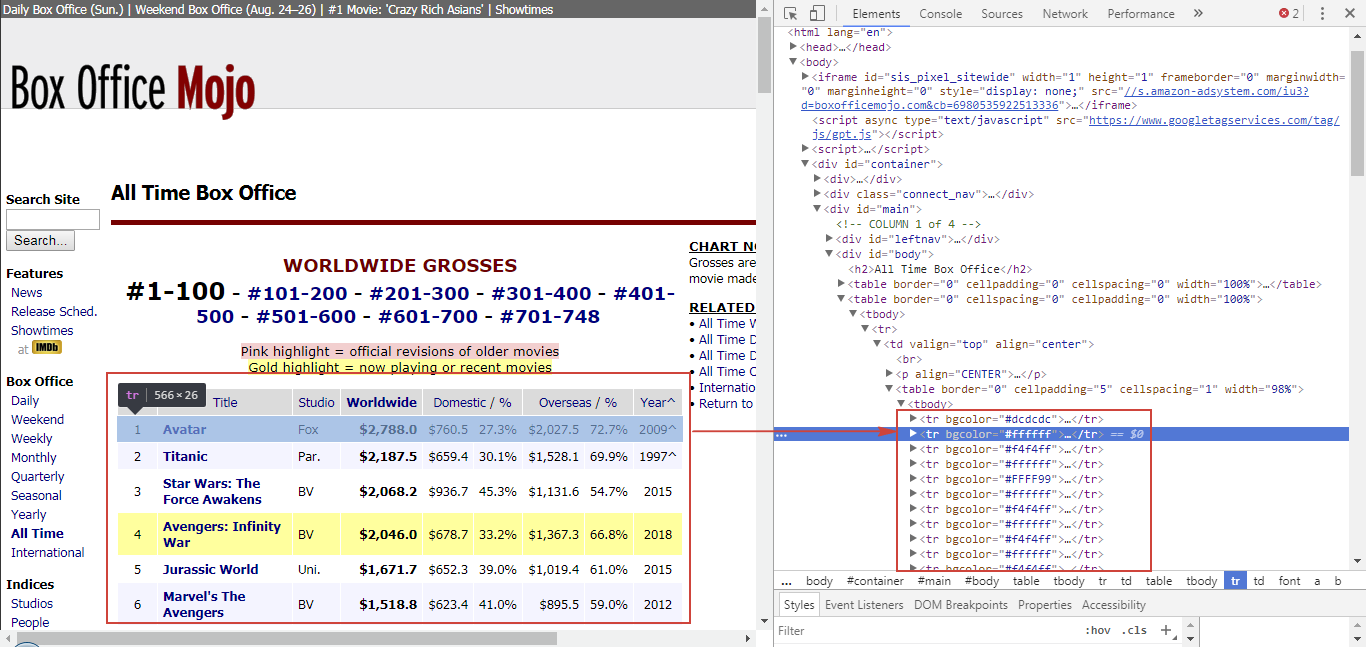Click the webpage horizontal scrollbar thumb
This screenshot has height=647, width=1366.
click(286, 638)
